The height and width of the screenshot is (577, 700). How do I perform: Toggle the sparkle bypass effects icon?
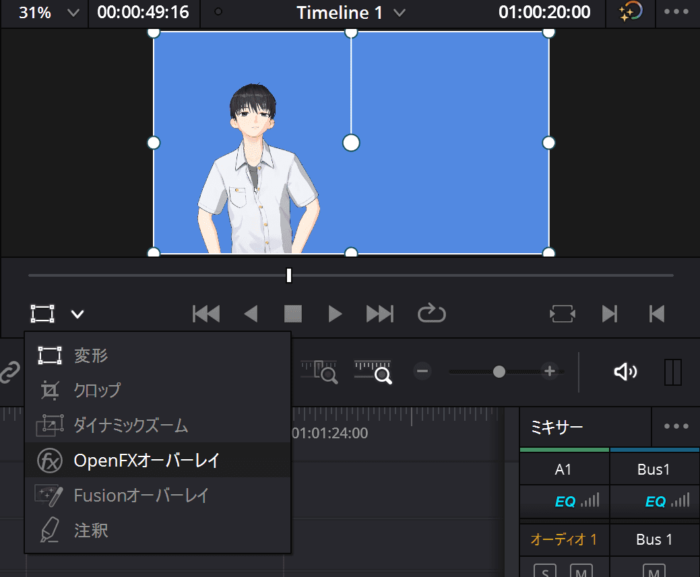click(630, 12)
